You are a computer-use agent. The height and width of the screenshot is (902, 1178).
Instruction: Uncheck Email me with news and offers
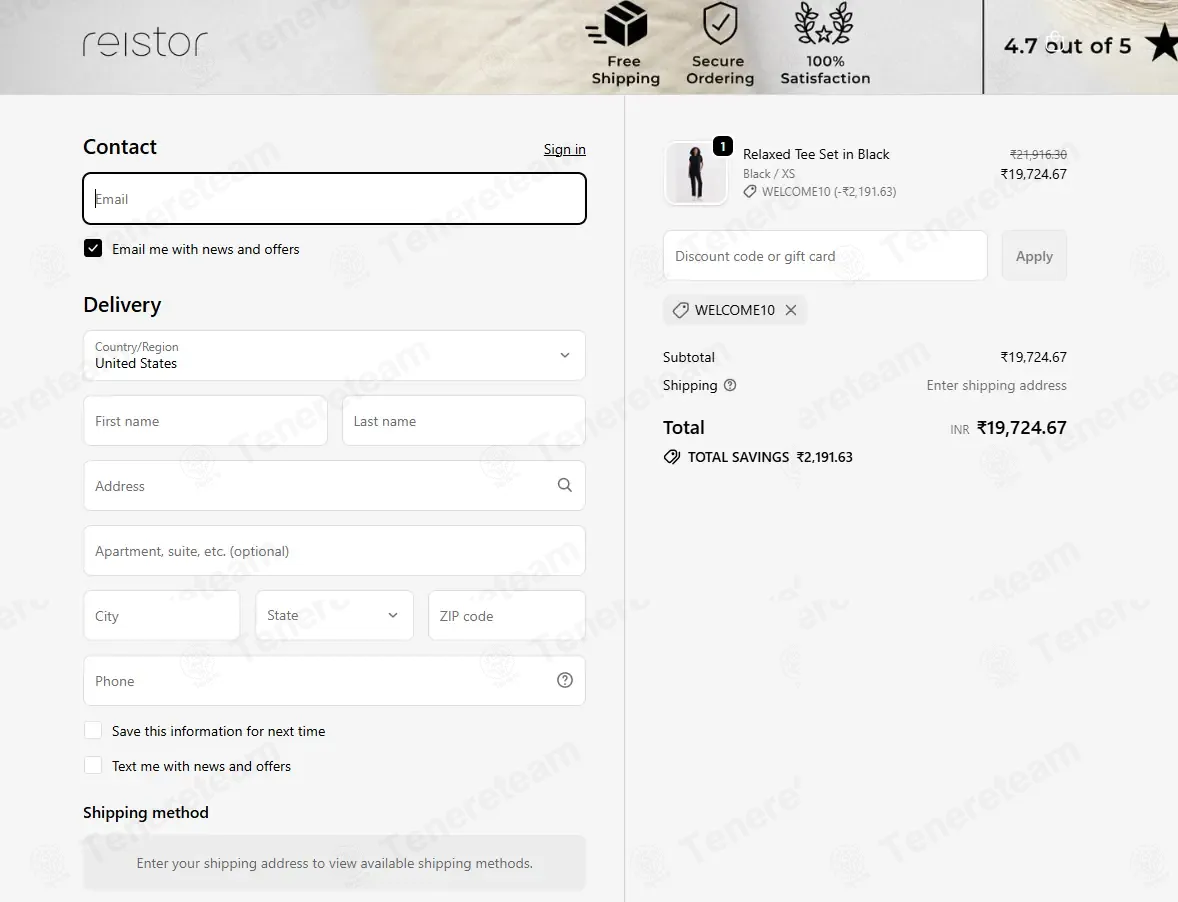[x=93, y=249]
